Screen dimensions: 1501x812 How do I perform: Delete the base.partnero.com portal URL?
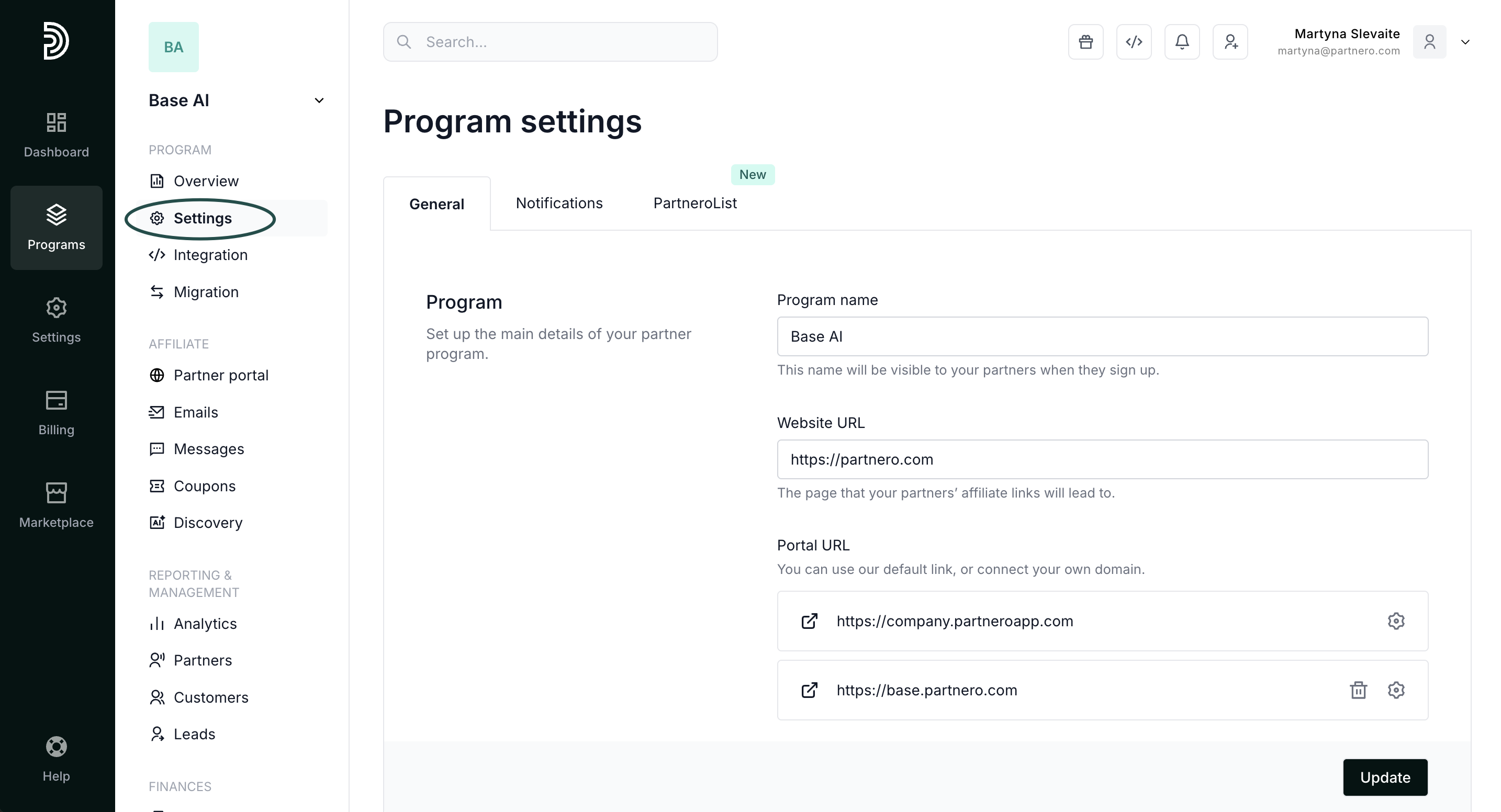(1358, 690)
